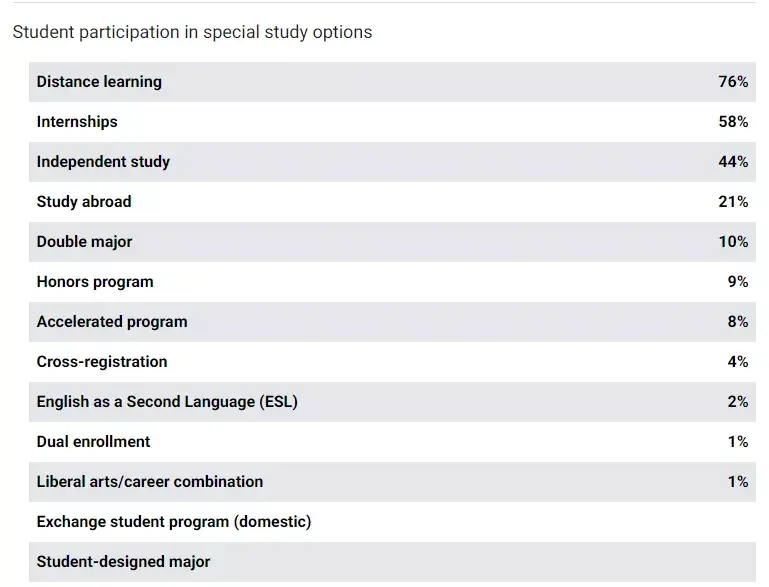The height and width of the screenshot is (587, 769).
Task: Select the Honors program row label
Action: click(95, 282)
